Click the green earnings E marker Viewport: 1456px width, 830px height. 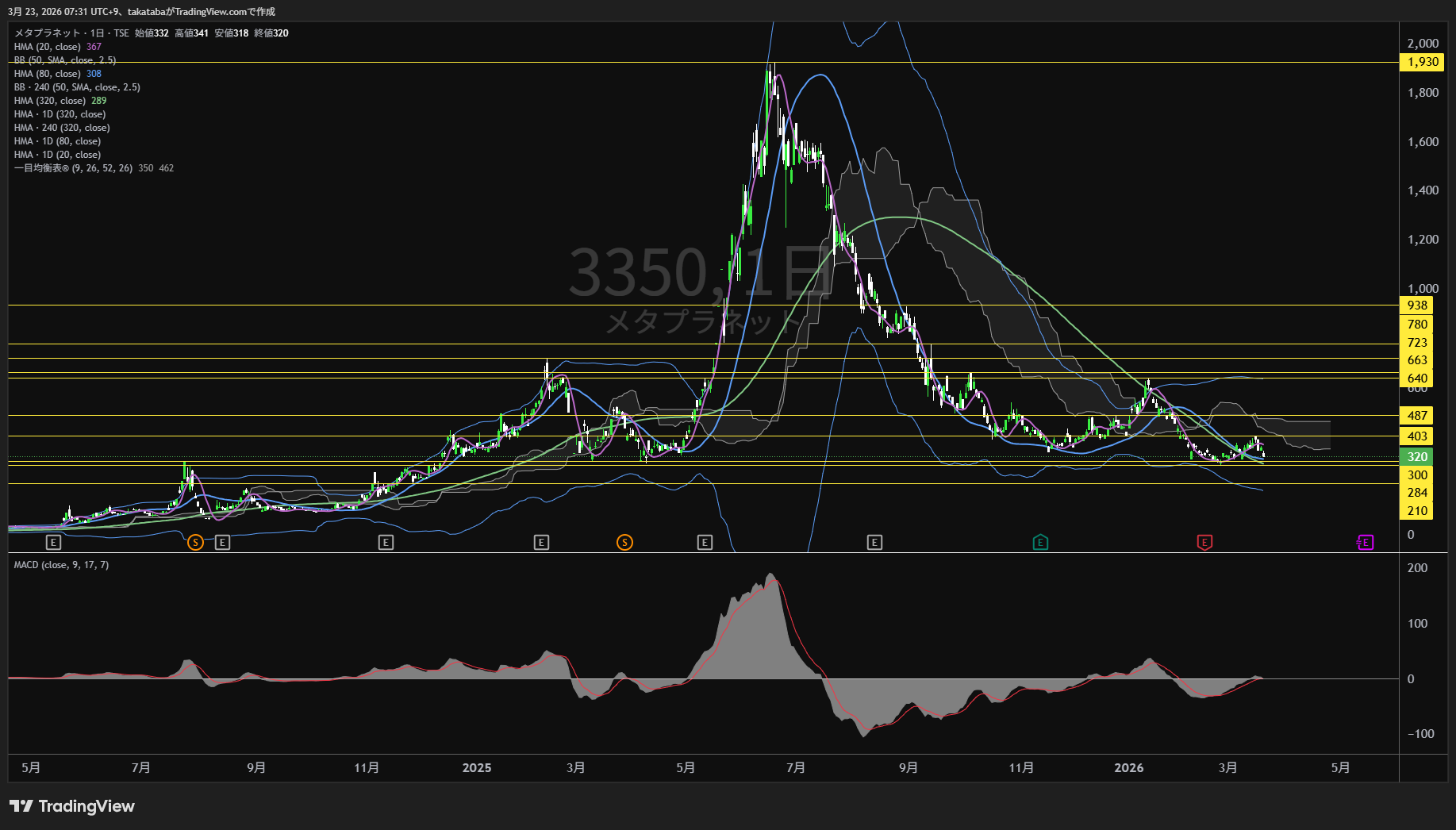1040,543
